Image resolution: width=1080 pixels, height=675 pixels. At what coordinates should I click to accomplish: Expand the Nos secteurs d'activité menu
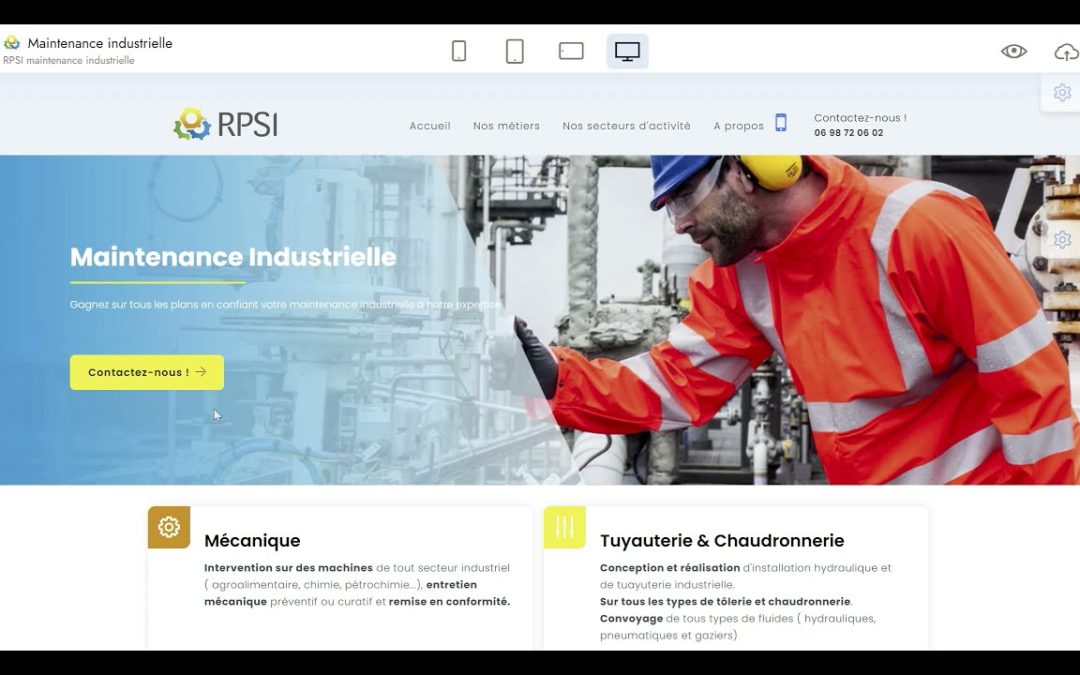[x=626, y=125]
